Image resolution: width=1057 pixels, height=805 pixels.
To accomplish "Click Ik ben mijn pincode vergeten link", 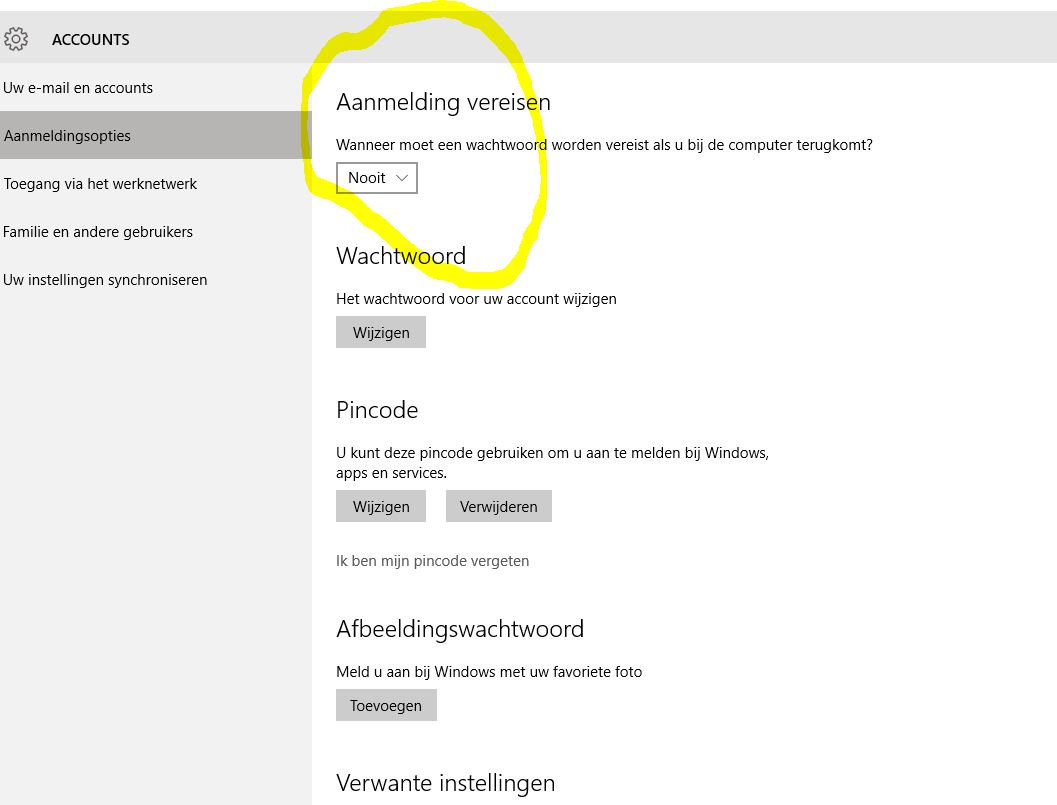I will click(x=432, y=561).
